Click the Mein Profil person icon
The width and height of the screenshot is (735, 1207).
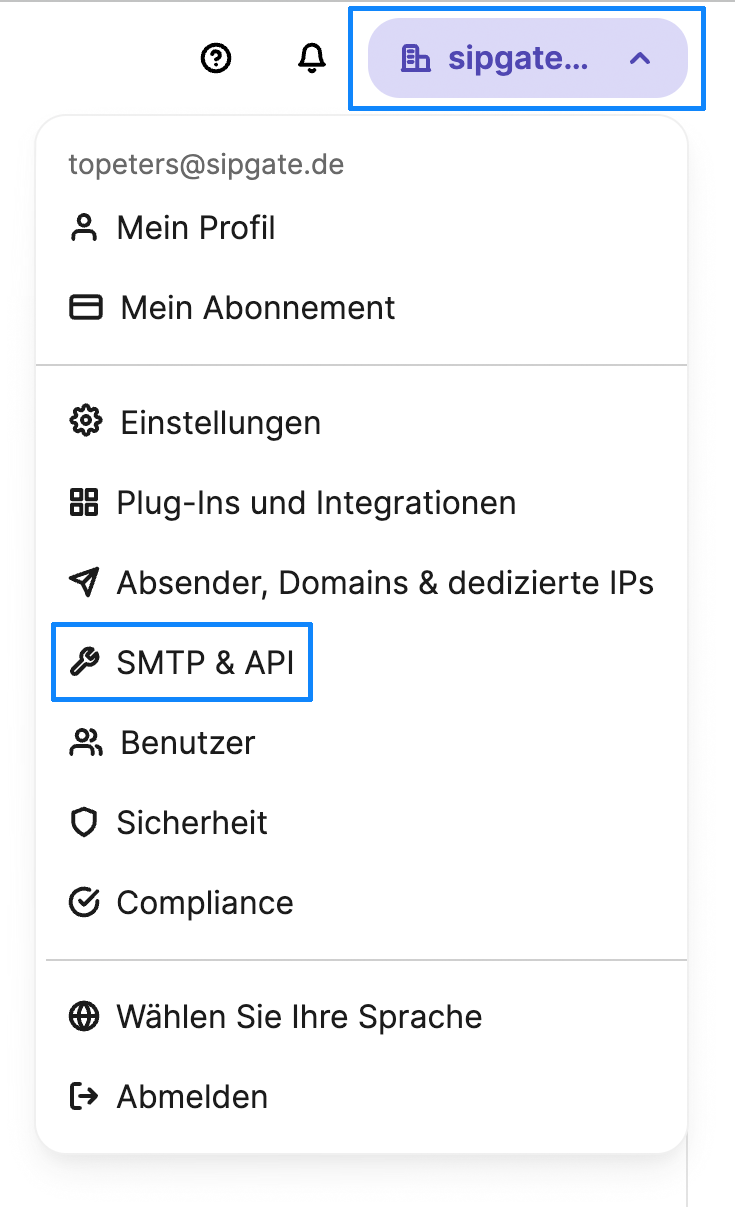pyautogui.click(x=87, y=227)
